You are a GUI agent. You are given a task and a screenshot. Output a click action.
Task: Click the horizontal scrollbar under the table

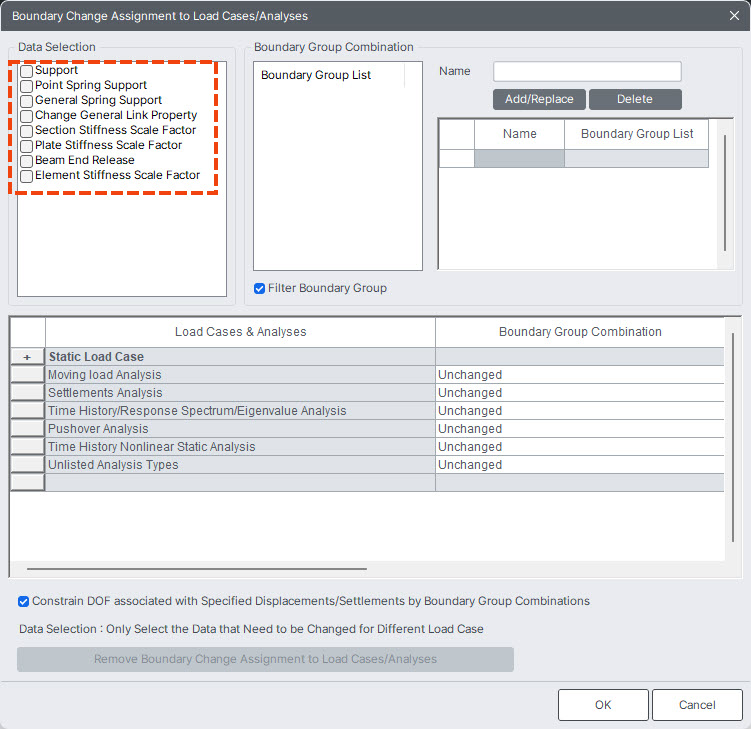196,569
